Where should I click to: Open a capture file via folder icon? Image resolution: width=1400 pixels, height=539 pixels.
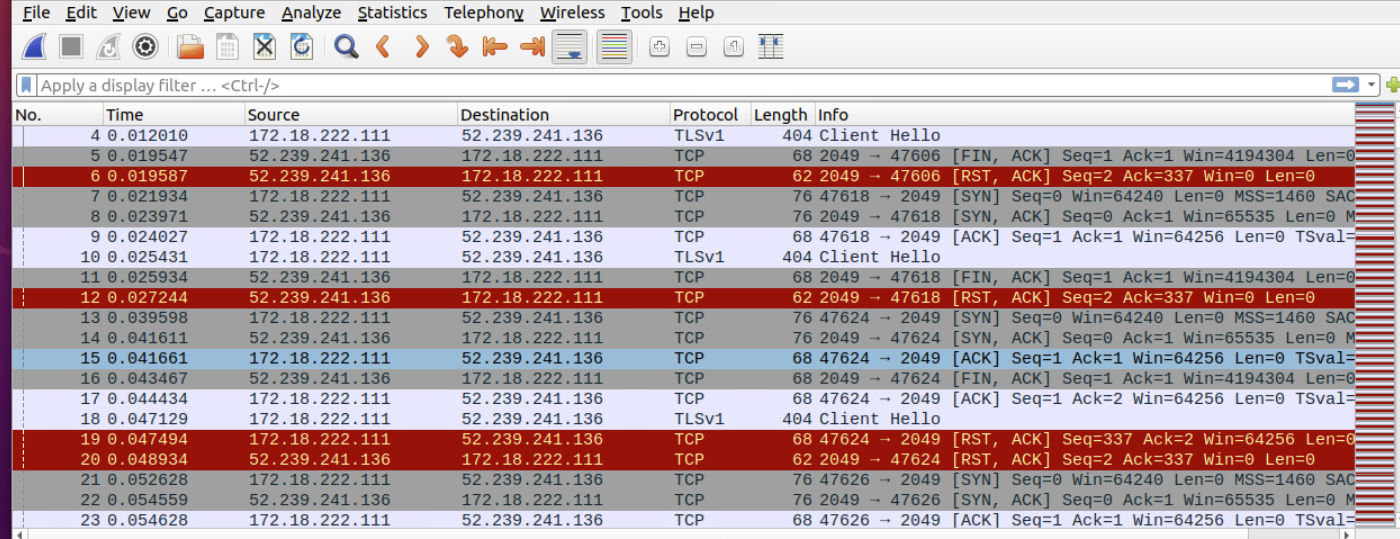190,47
